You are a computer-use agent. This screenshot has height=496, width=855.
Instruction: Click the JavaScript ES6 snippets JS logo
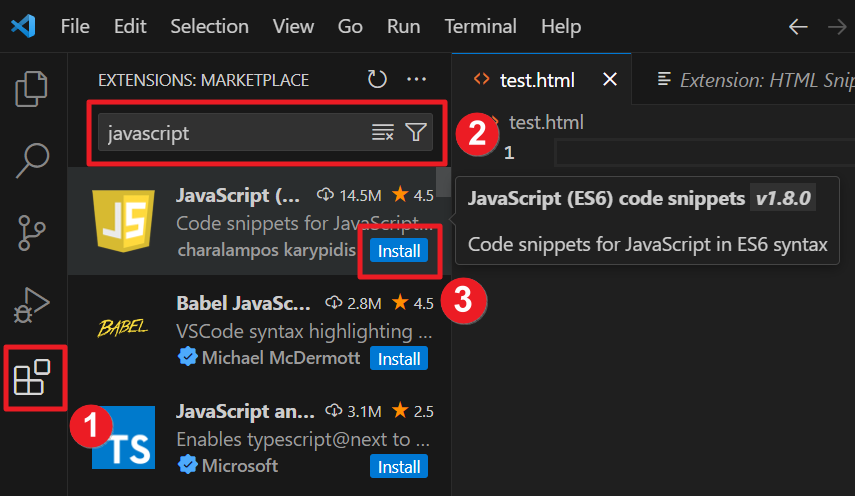coord(123,220)
